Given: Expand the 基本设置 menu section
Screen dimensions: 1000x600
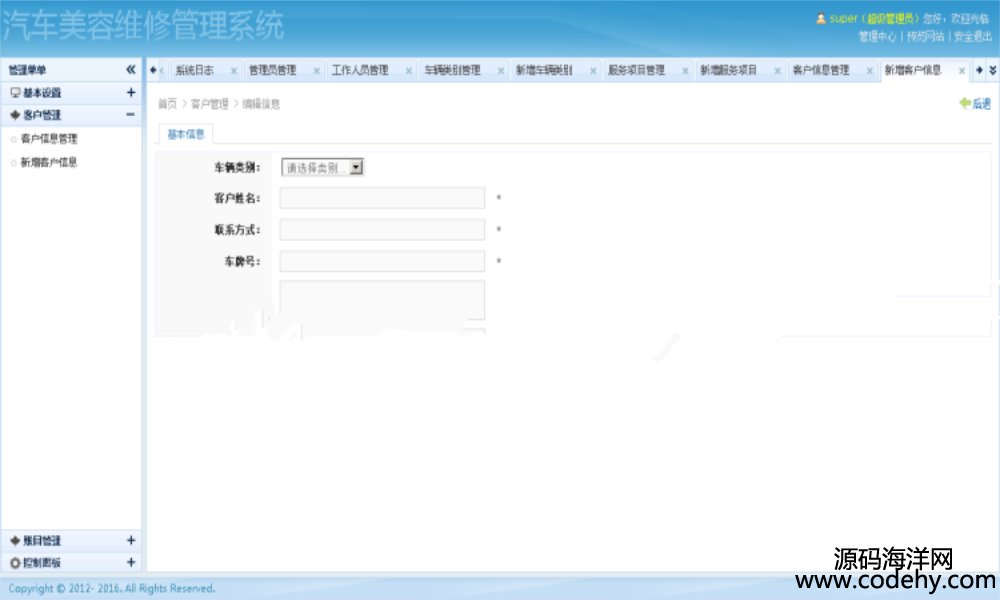Looking at the screenshot, I should (131, 93).
